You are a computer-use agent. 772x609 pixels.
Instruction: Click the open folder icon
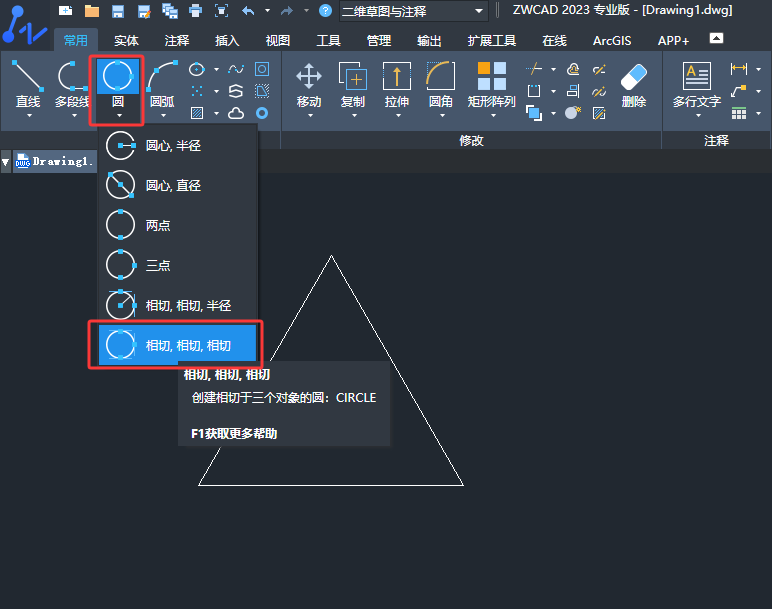[92, 10]
